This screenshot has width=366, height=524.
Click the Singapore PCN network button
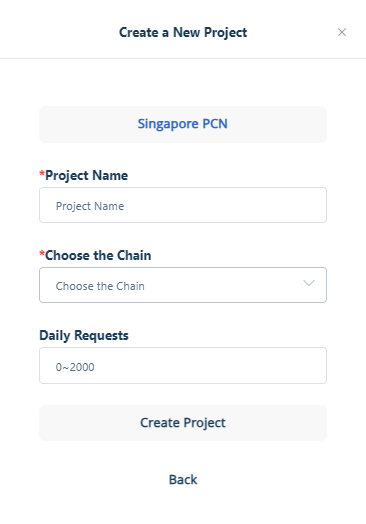tap(183, 124)
